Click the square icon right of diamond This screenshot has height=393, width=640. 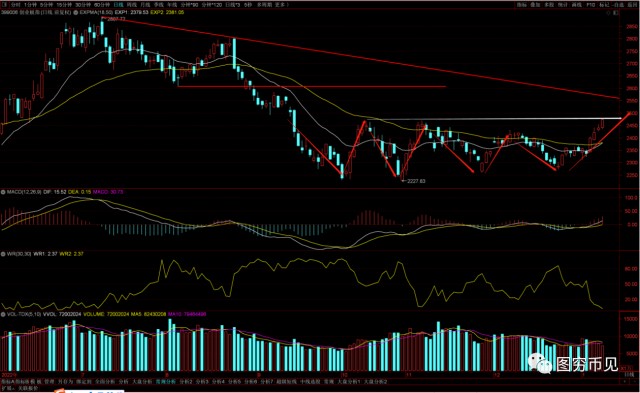coord(616,13)
